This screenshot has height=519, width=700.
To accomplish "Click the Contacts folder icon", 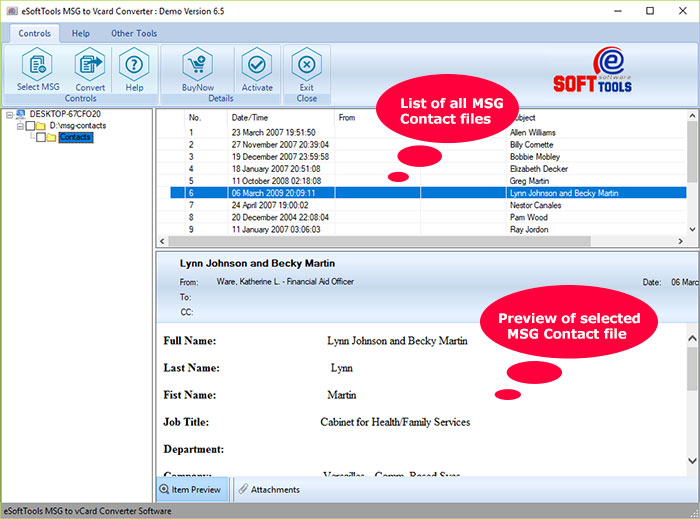I will point(51,137).
